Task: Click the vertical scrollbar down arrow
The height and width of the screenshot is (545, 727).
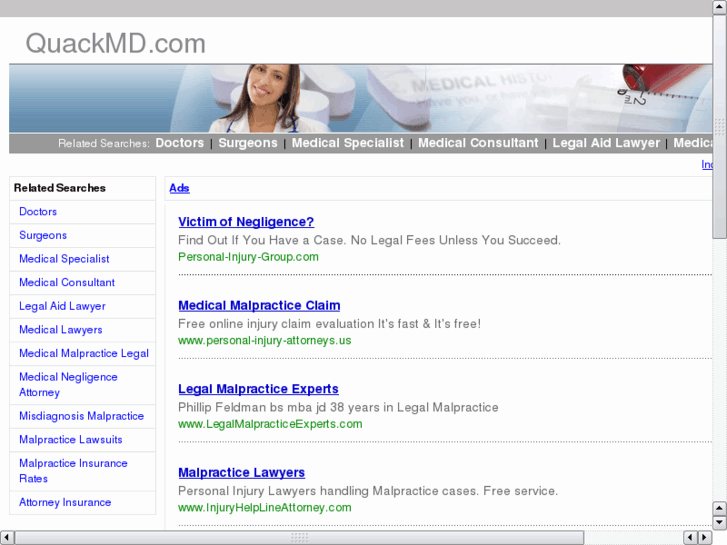Action: tap(719, 522)
